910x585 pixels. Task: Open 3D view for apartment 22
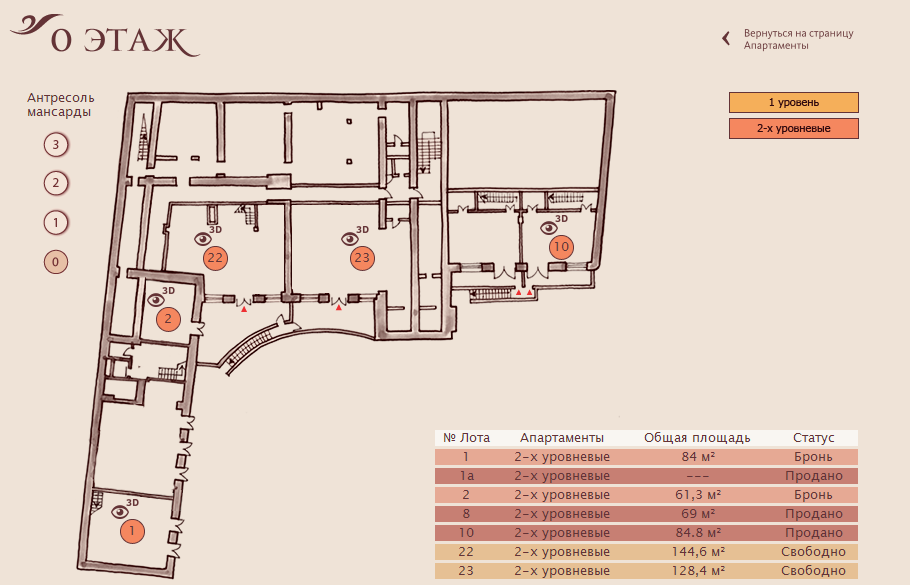tap(207, 236)
